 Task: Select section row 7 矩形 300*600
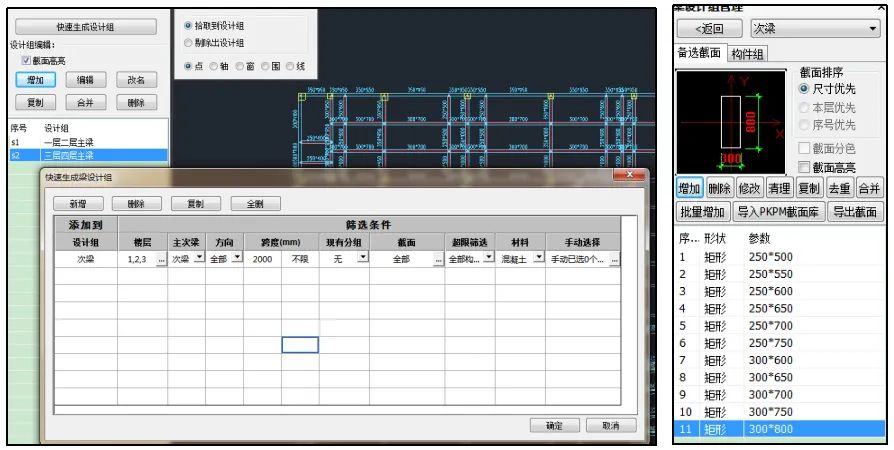pyautogui.click(x=780, y=360)
